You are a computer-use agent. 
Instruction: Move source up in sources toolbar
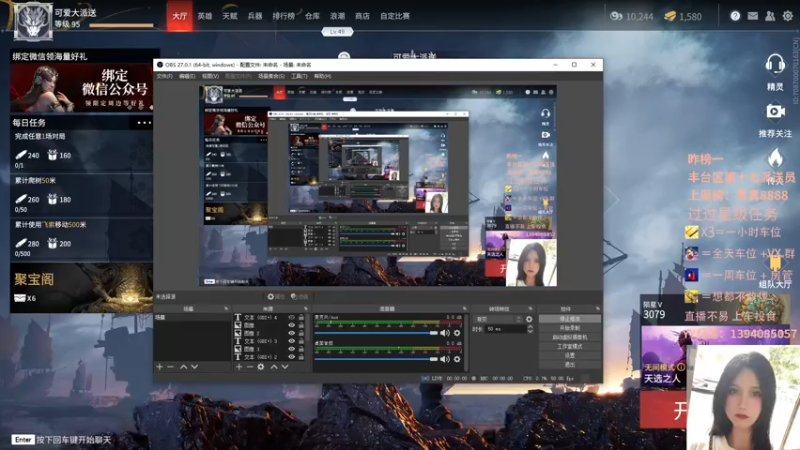point(274,367)
